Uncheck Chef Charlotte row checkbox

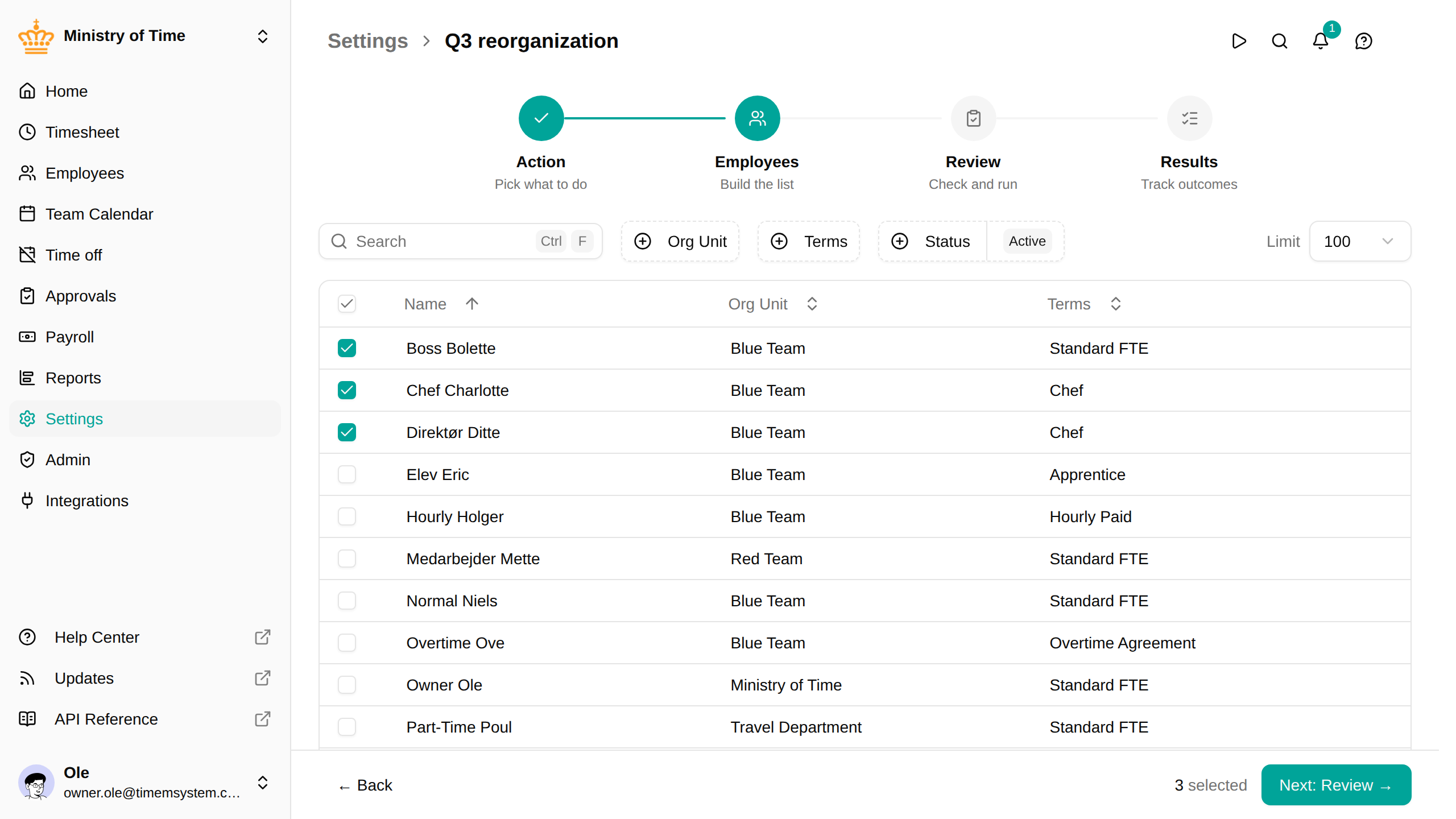pyautogui.click(x=347, y=390)
